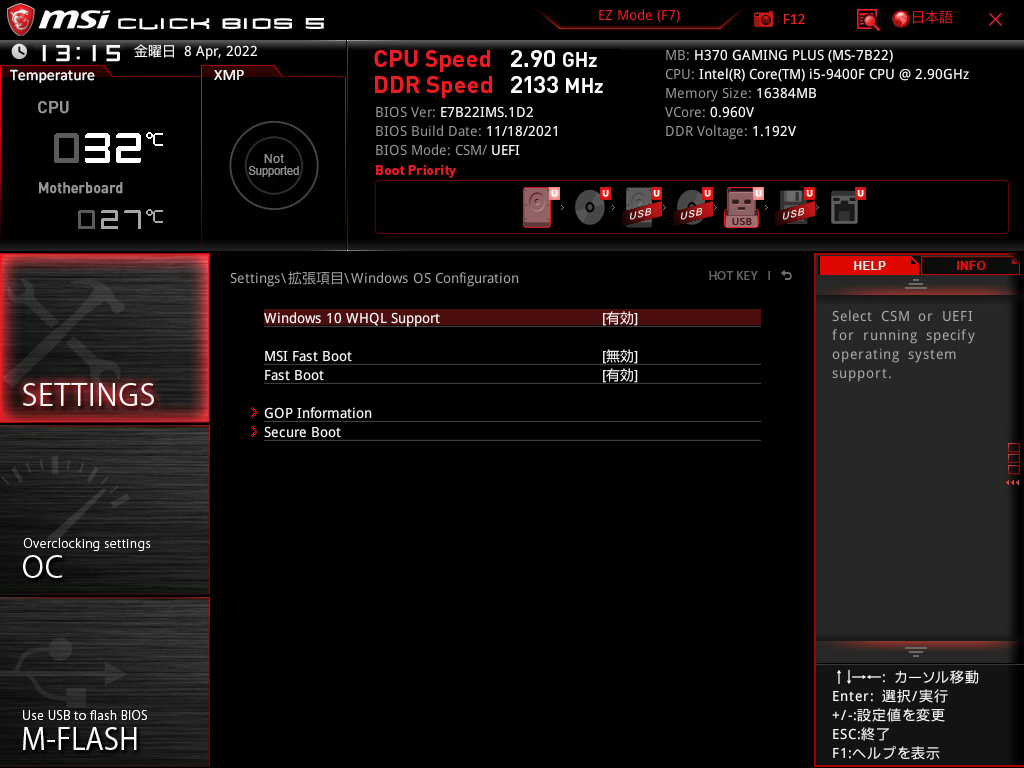Open the BIOS search magnifier icon
This screenshot has height=768, width=1024.
867,20
